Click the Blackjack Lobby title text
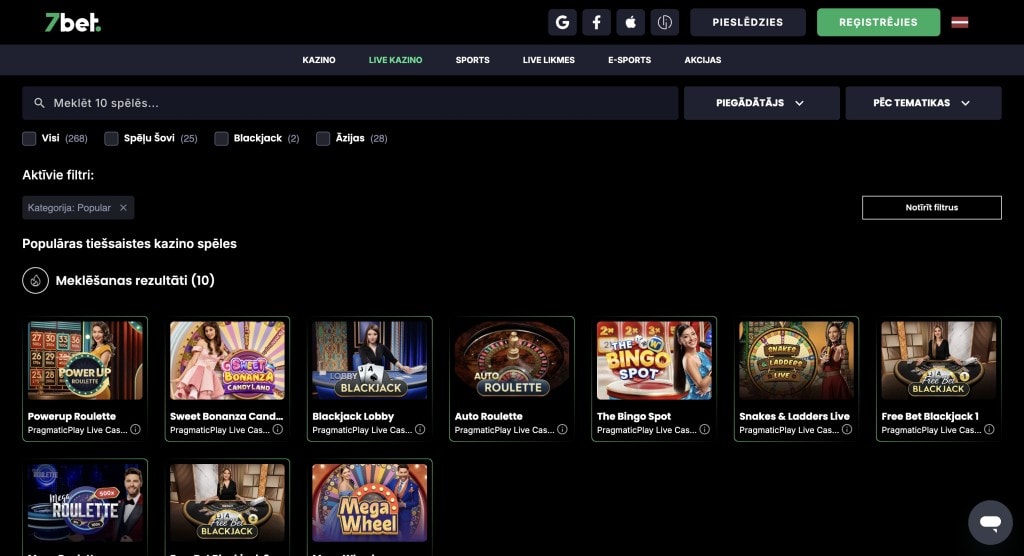The width and height of the screenshot is (1024, 556). pyautogui.click(x=353, y=416)
